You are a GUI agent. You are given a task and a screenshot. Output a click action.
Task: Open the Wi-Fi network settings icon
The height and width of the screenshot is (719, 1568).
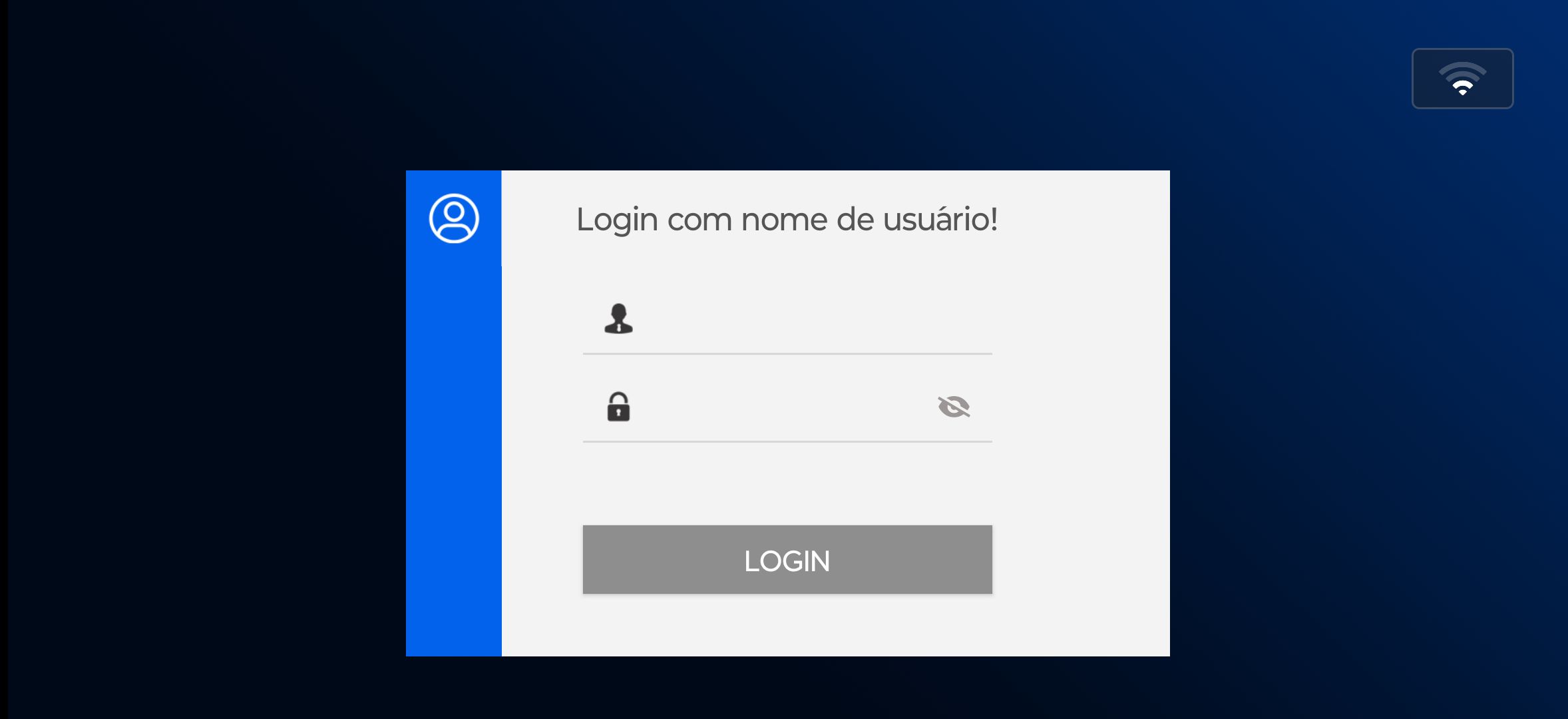point(1462,79)
